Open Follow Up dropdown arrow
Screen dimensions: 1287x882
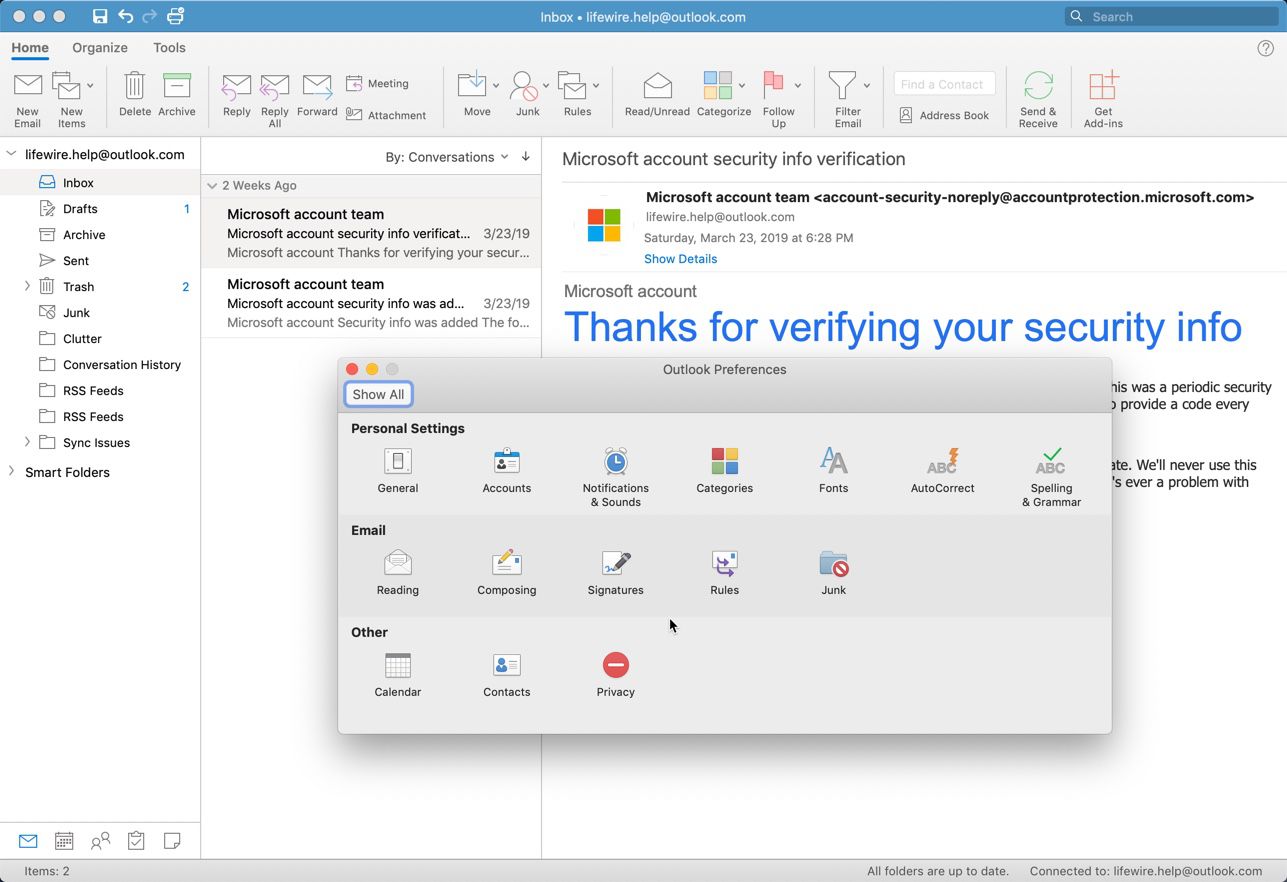point(798,86)
